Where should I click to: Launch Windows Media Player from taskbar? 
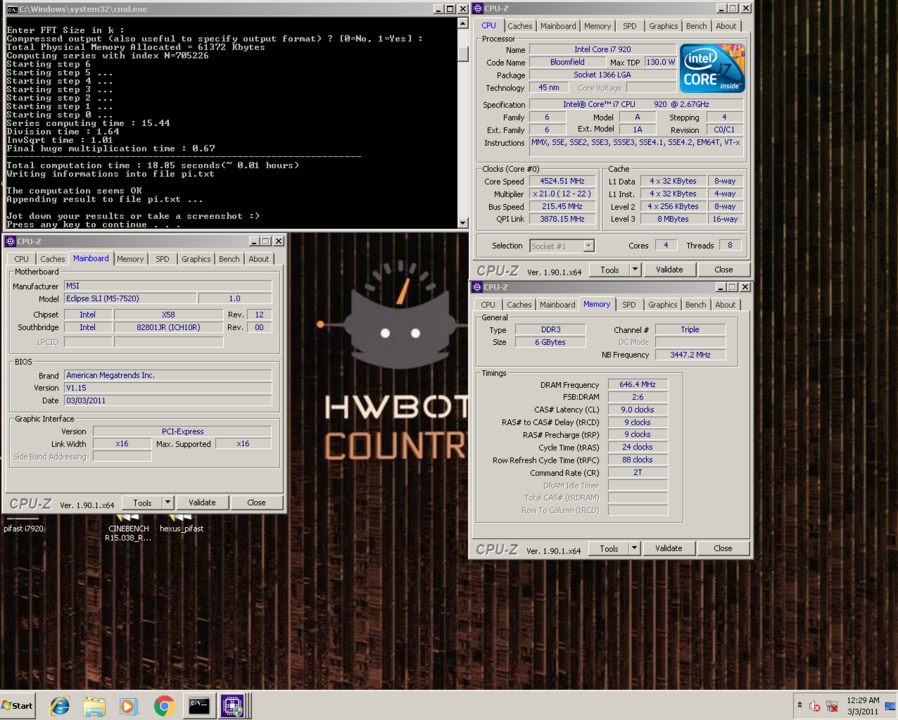(x=129, y=706)
